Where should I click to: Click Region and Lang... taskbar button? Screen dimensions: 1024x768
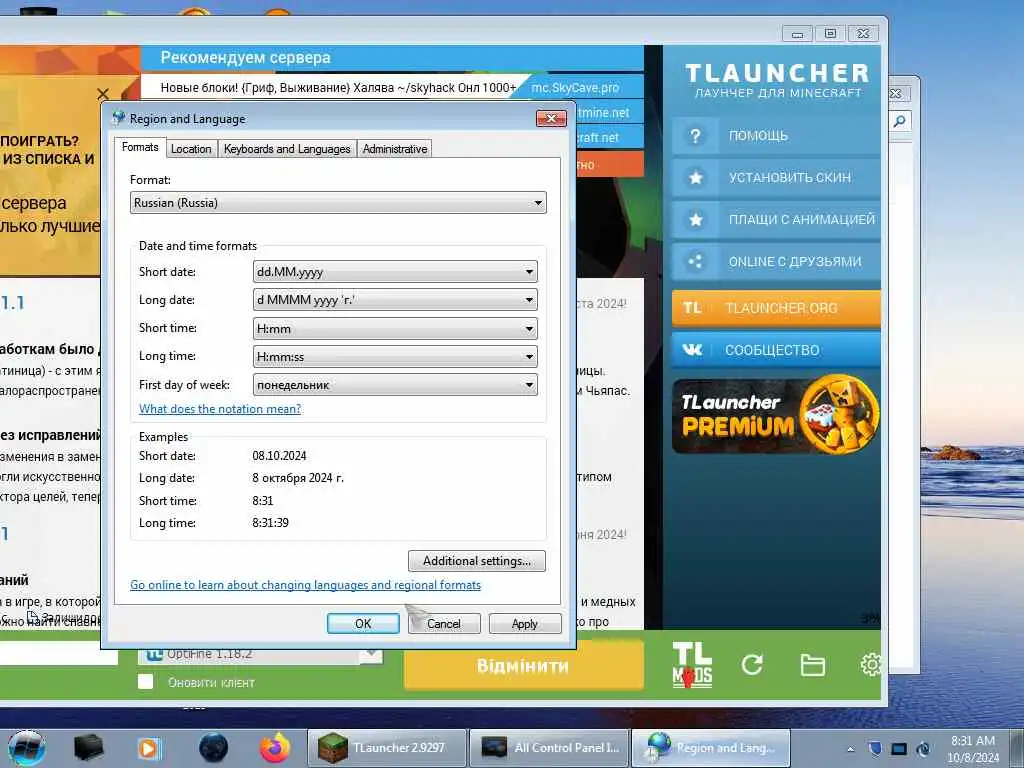click(711, 748)
